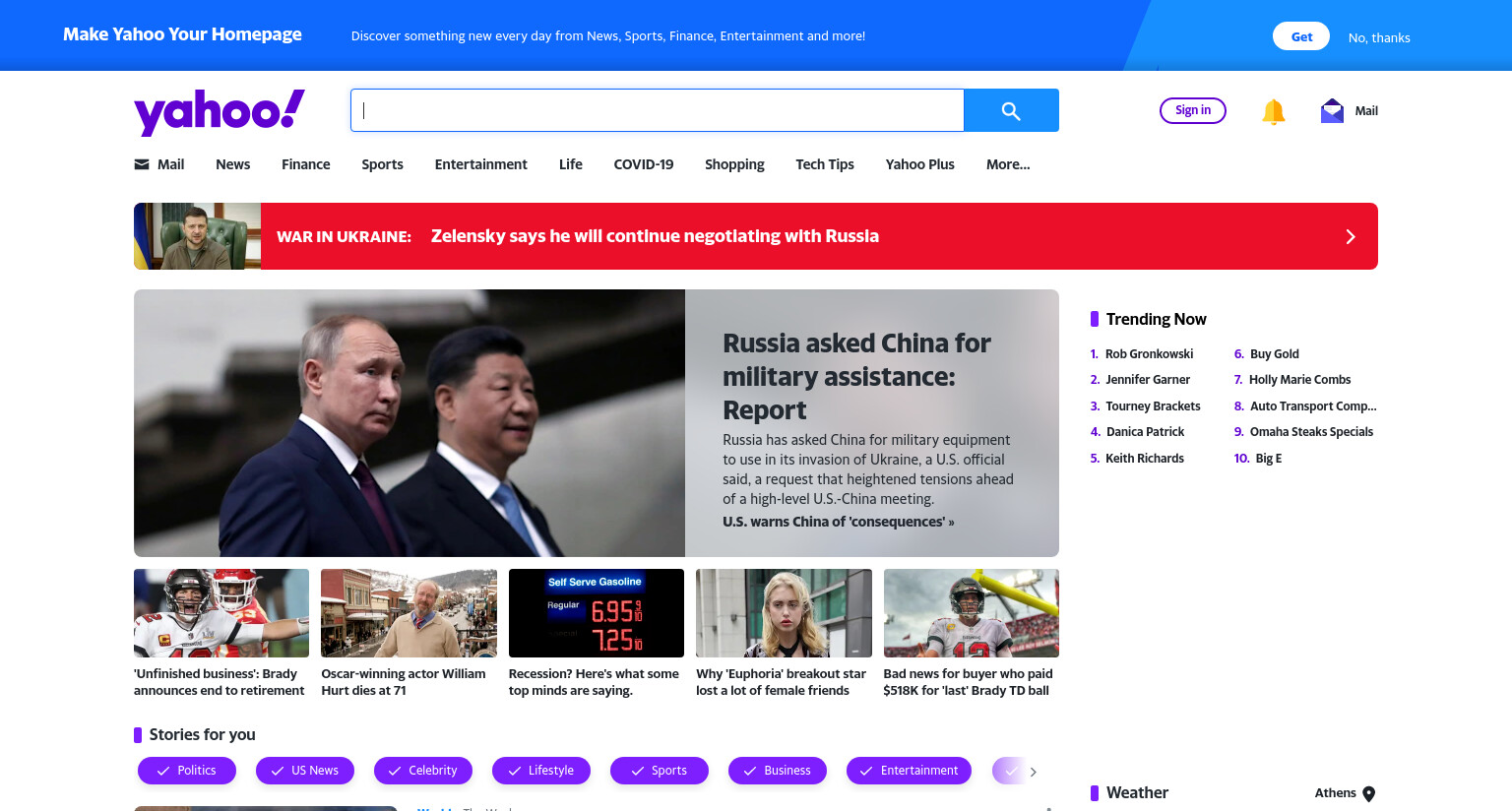Open trending topic Omaha Steaks Specials
1512x811 pixels.
click(x=1311, y=432)
